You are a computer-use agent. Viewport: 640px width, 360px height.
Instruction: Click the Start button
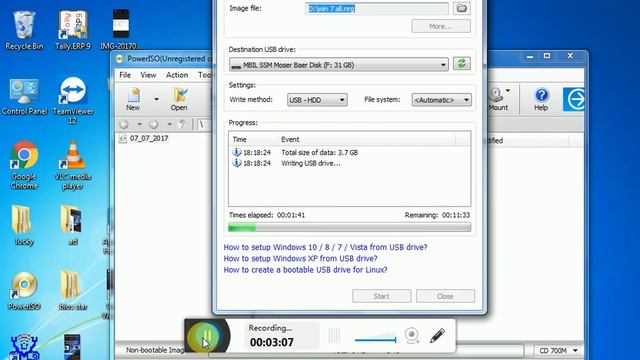tap(381, 296)
